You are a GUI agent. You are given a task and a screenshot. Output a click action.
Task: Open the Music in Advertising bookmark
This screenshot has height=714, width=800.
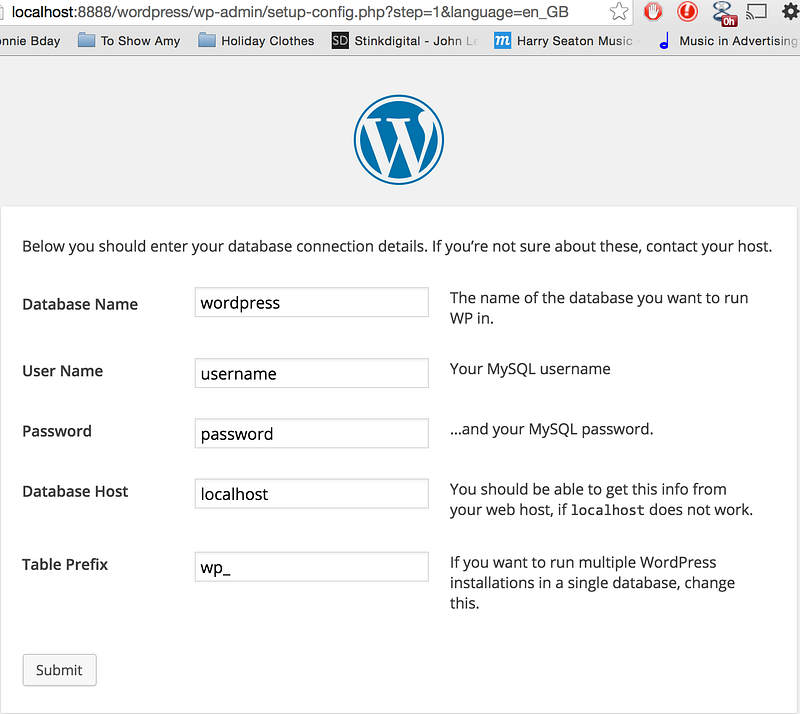(x=729, y=41)
